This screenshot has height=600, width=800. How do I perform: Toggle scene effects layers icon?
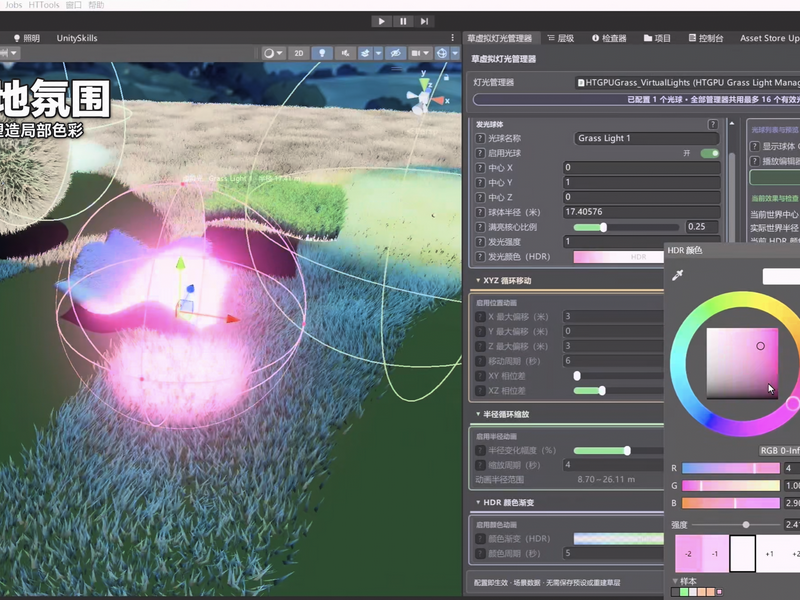[365, 53]
